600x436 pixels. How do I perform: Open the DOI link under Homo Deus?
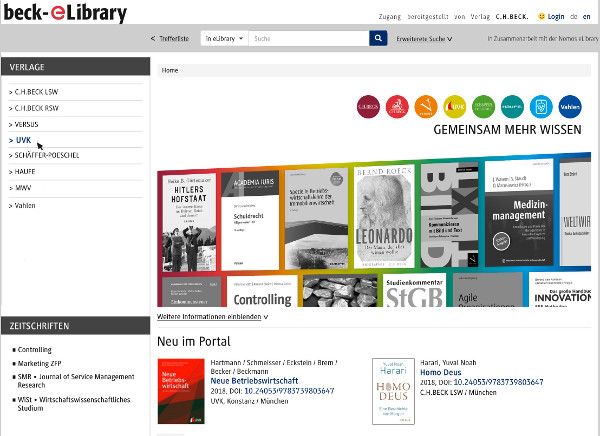(x=498, y=382)
